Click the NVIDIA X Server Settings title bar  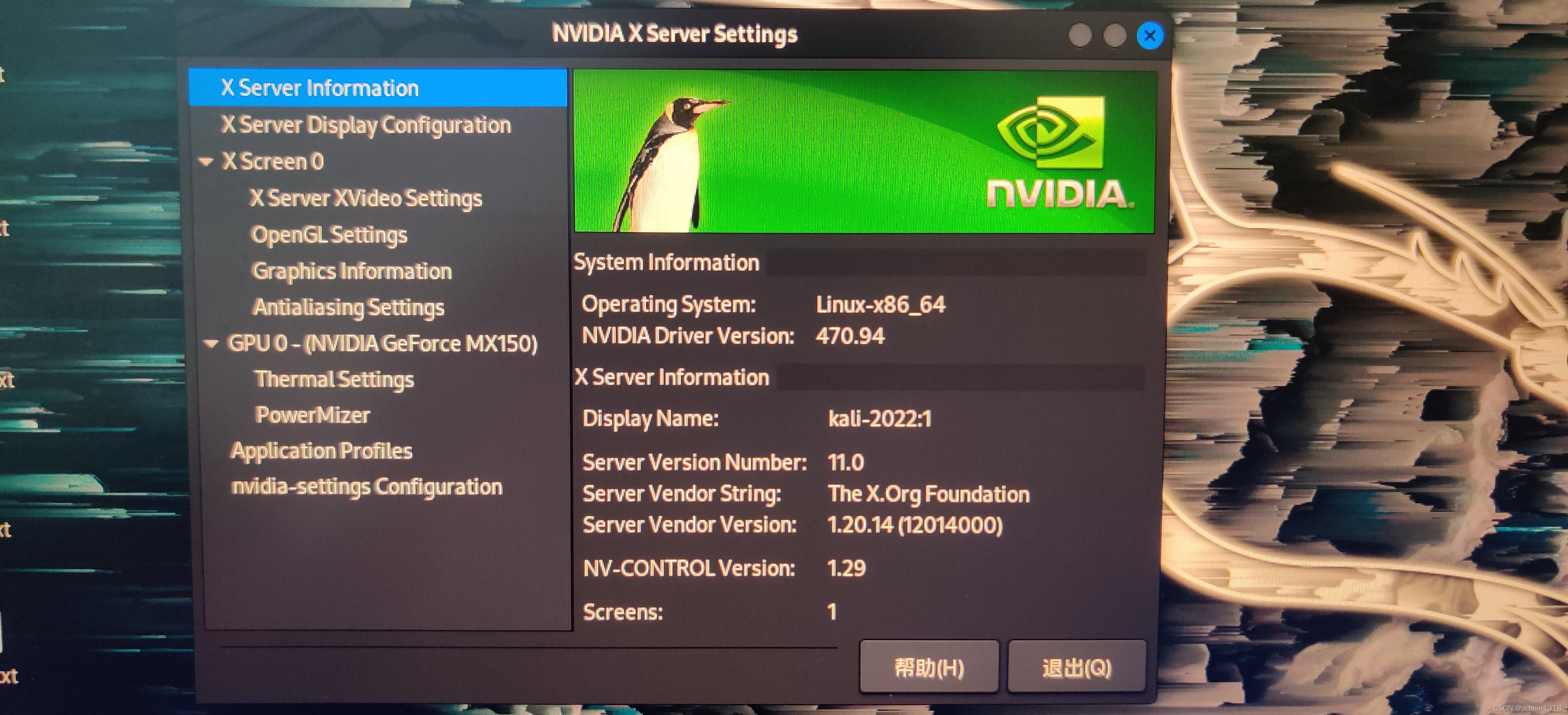(x=674, y=34)
